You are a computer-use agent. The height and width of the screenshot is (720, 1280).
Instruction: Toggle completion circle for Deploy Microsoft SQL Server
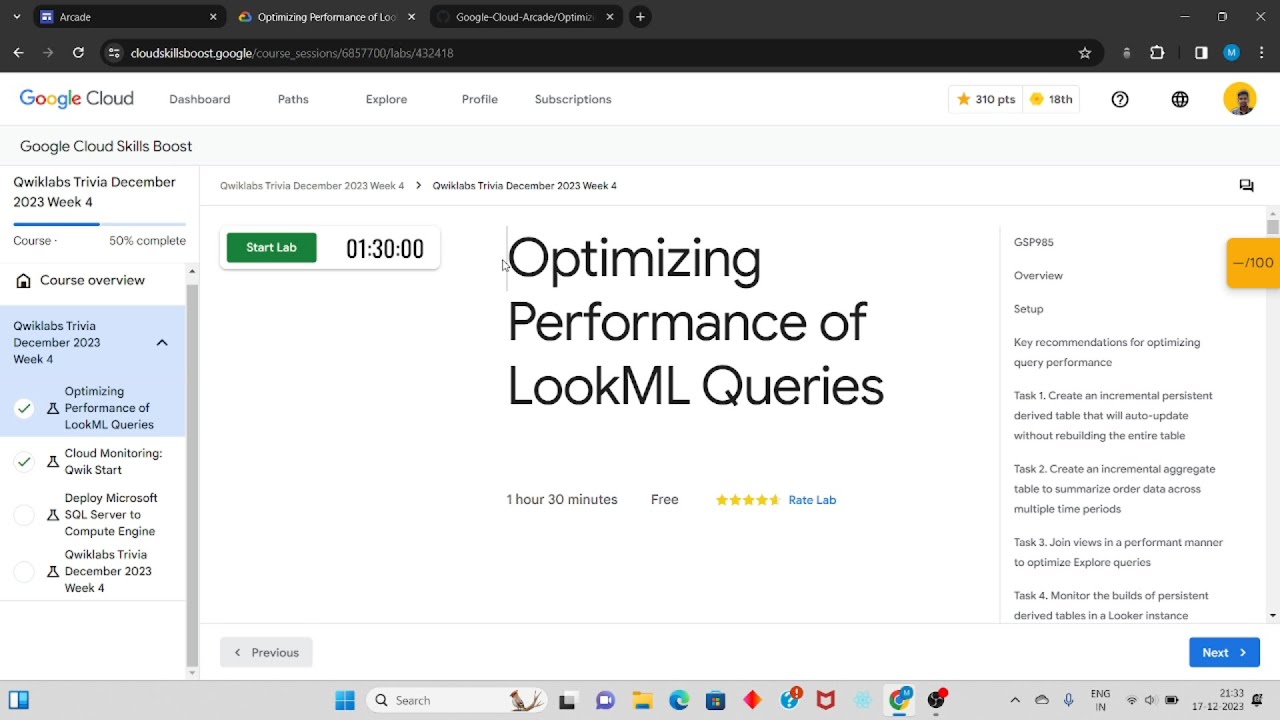click(24, 515)
